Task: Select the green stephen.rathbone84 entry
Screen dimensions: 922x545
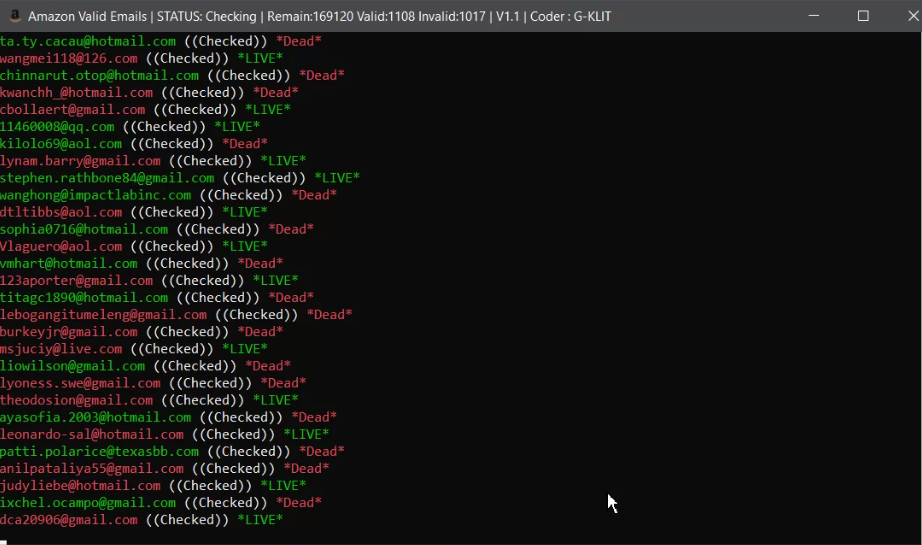Action: [107, 178]
